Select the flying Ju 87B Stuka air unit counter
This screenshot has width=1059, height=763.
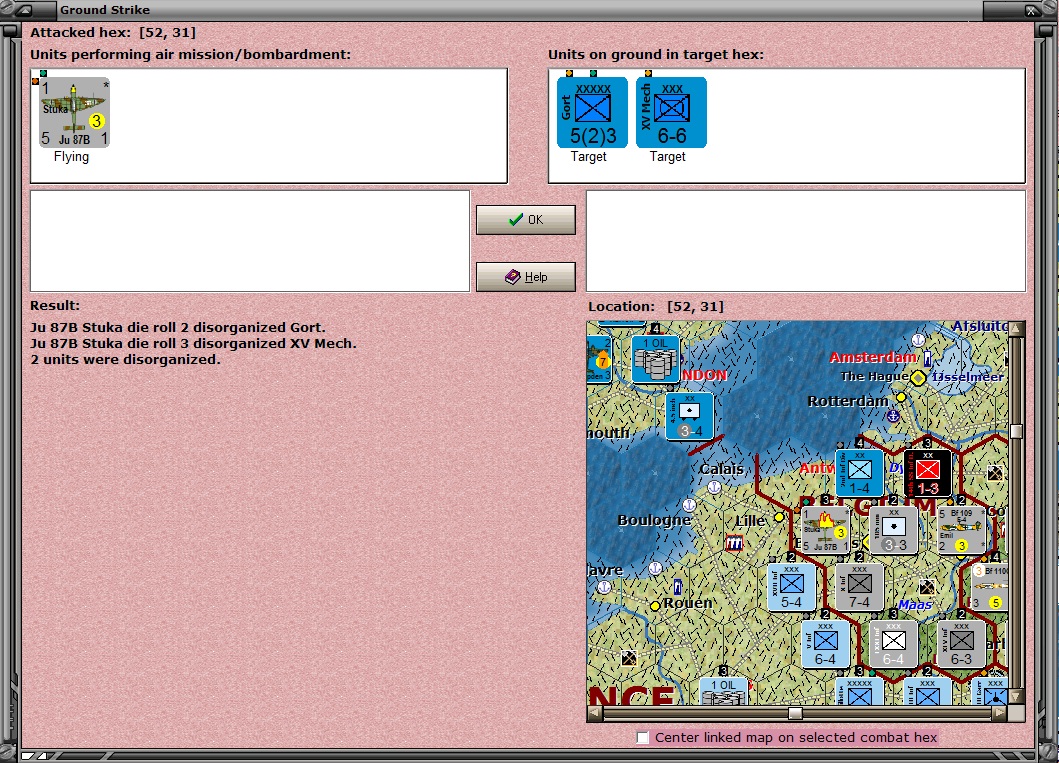(x=74, y=112)
